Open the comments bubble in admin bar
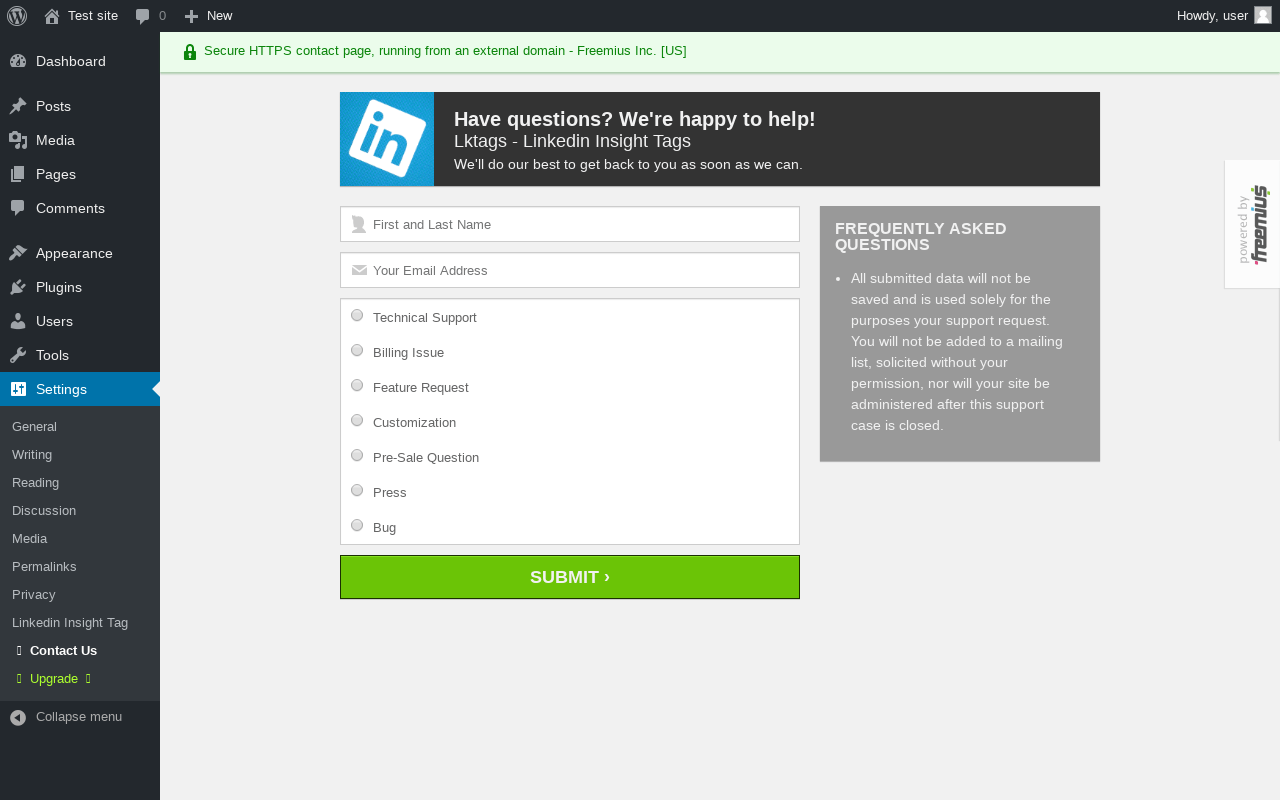Viewport: 1280px width, 800px height. pos(143,16)
